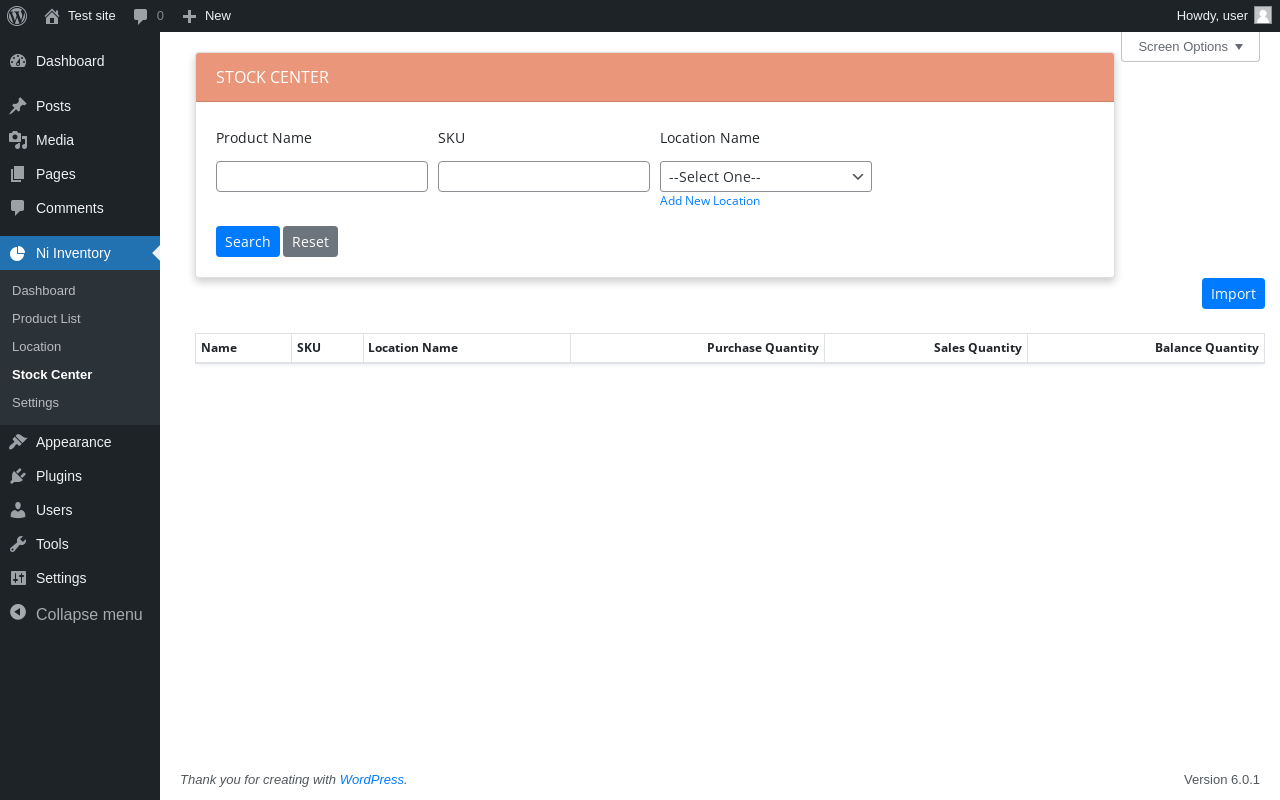Click the Name column header

(x=244, y=348)
